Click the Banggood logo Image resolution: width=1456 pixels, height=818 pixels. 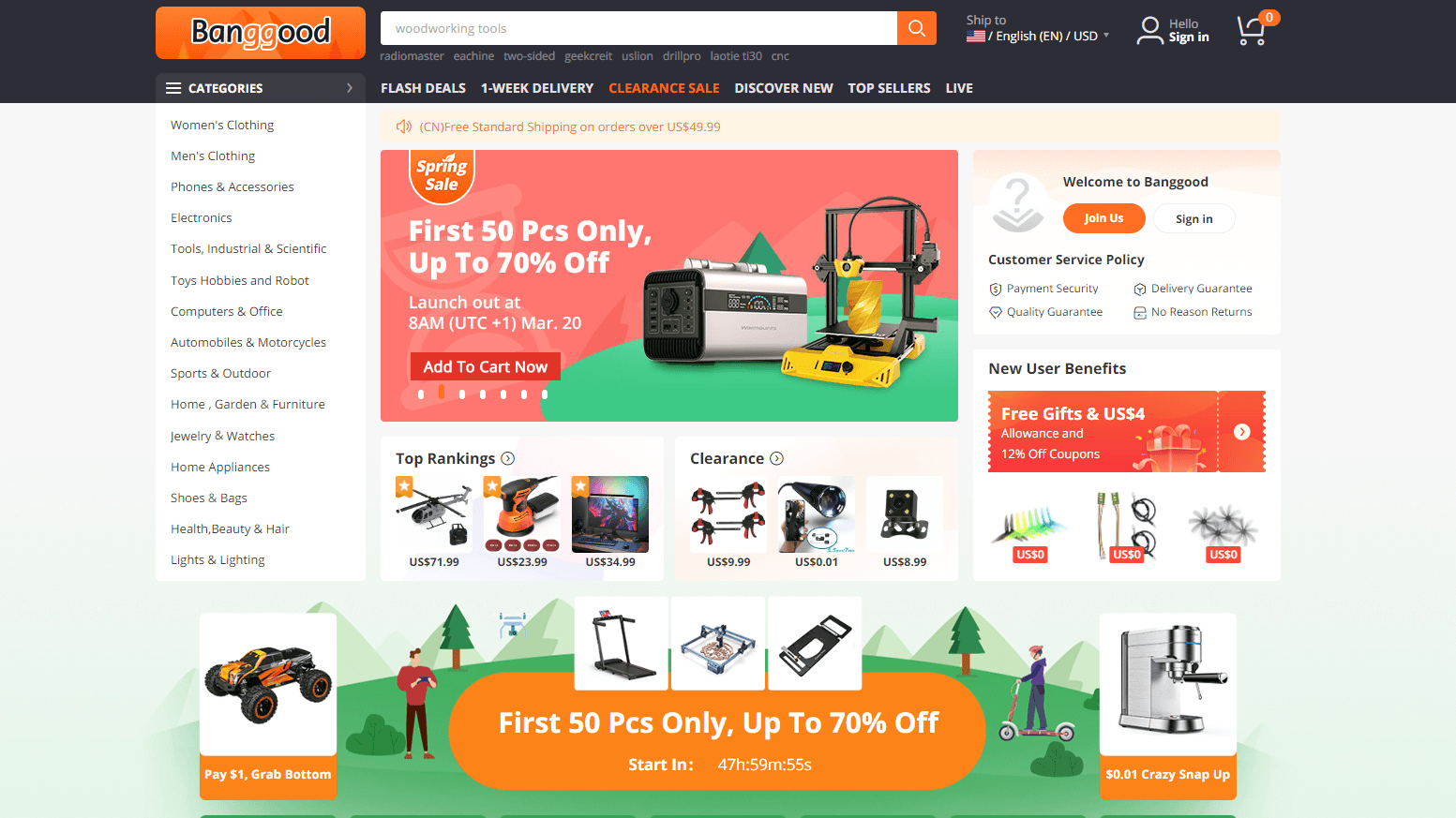click(261, 33)
